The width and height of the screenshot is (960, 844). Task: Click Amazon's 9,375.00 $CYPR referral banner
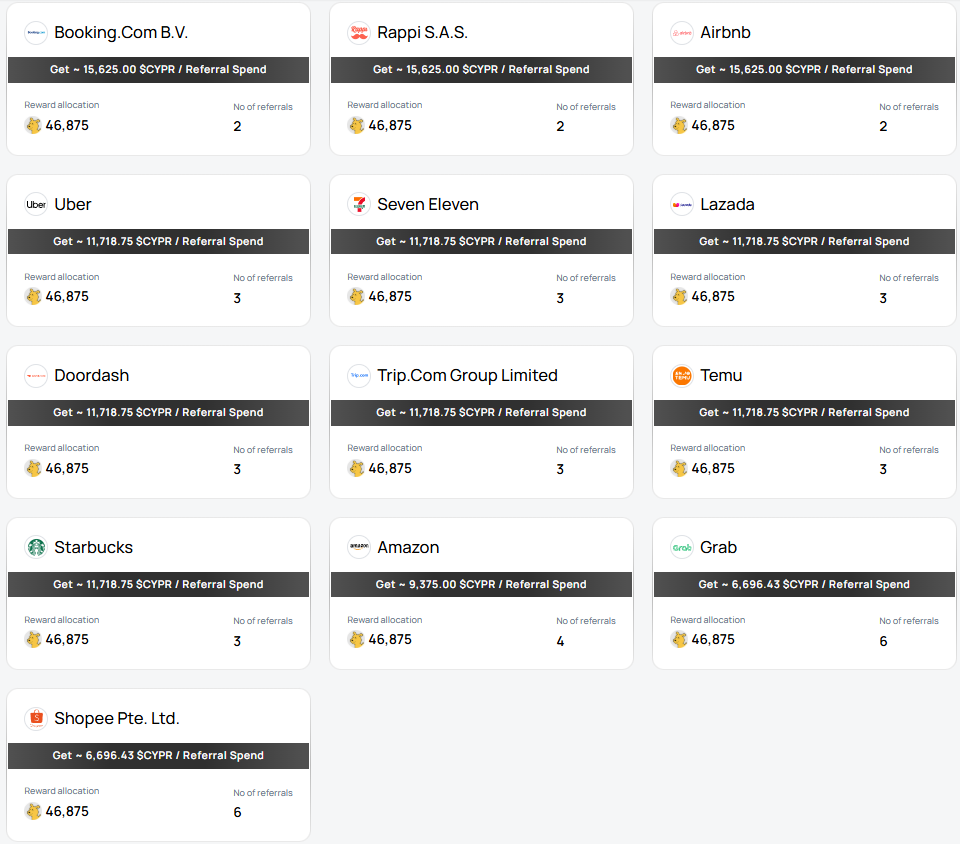pyautogui.click(x=481, y=584)
